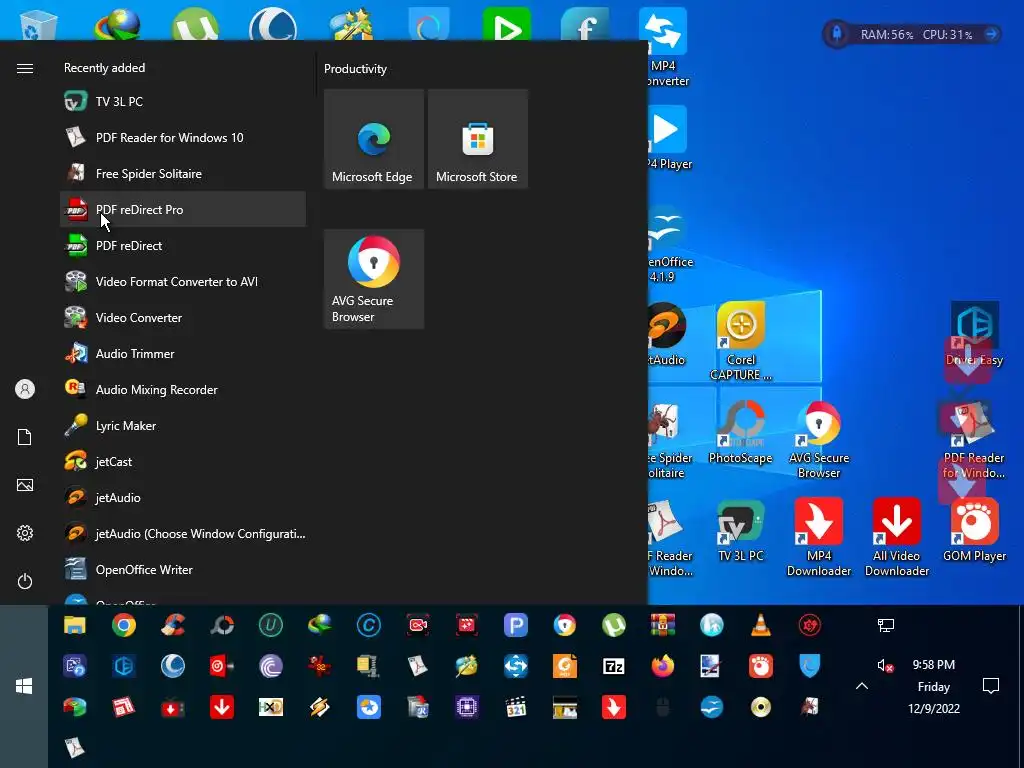Select GOM Player desktop shortcut
The width and height of the screenshot is (1024, 768).
point(974,530)
